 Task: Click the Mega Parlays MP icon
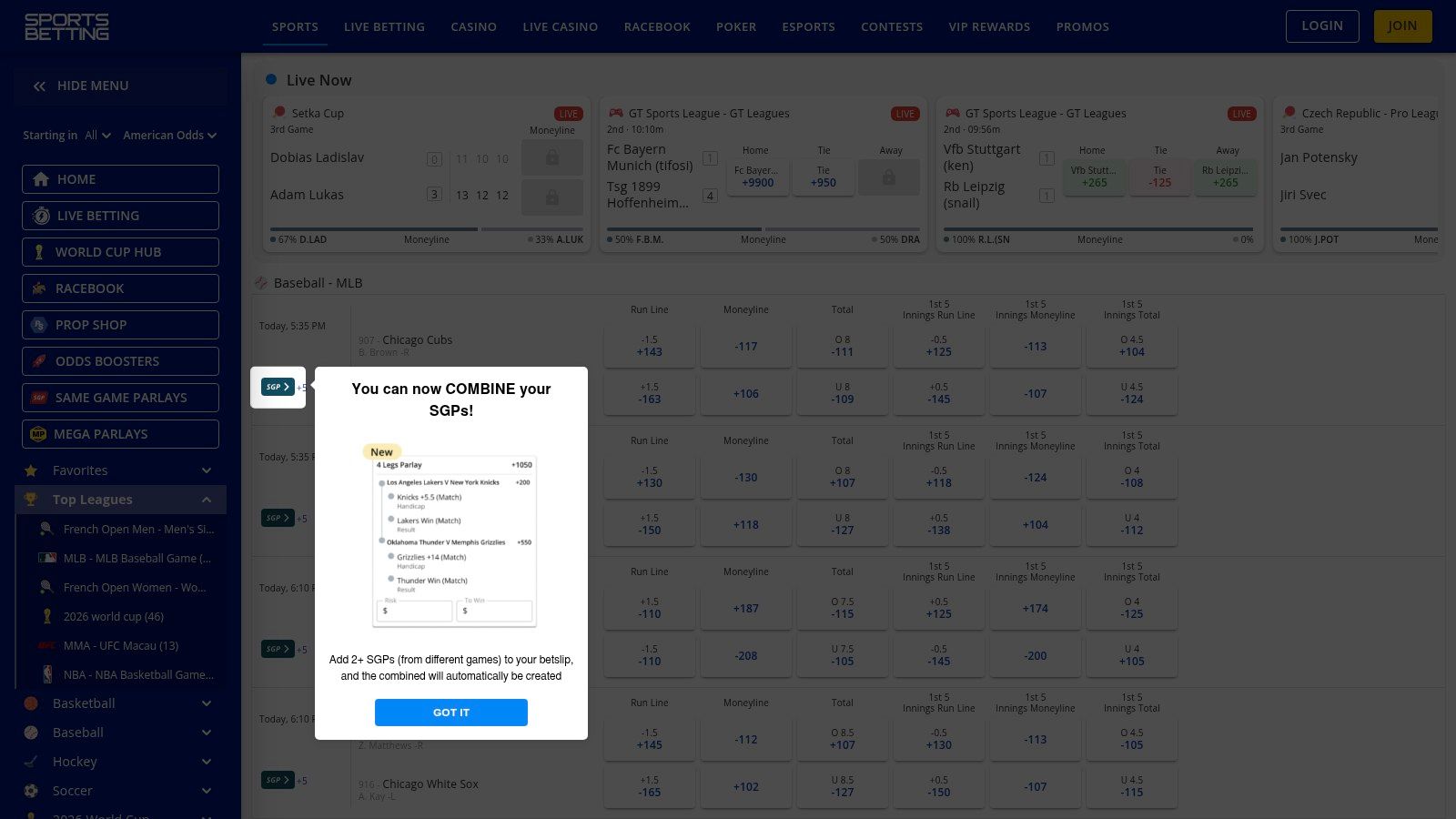coord(38,434)
